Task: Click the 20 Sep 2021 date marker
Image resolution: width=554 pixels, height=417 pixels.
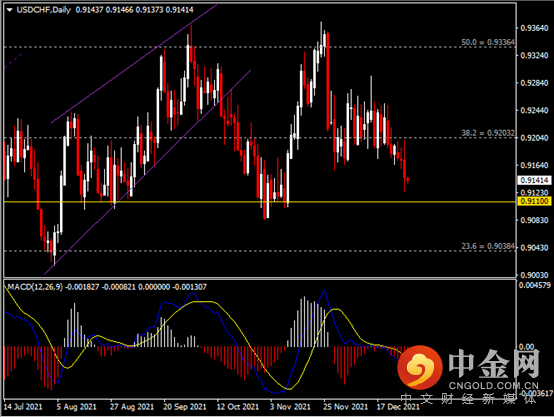Action: [x=184, y=407]
